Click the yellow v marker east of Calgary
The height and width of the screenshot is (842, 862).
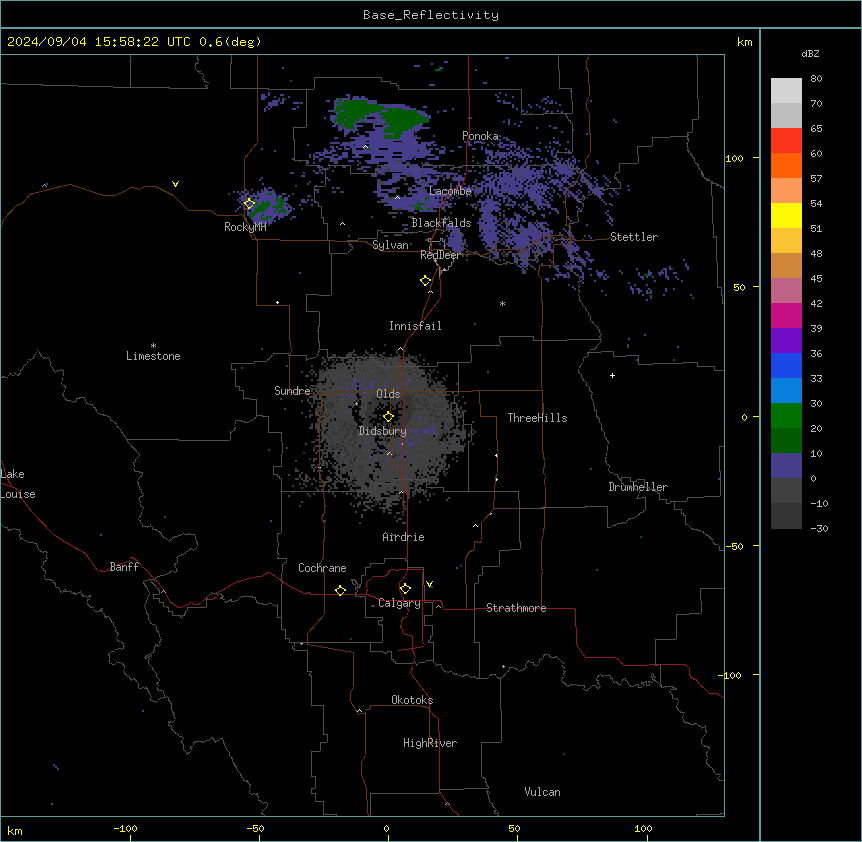click(x=429, y=584)
